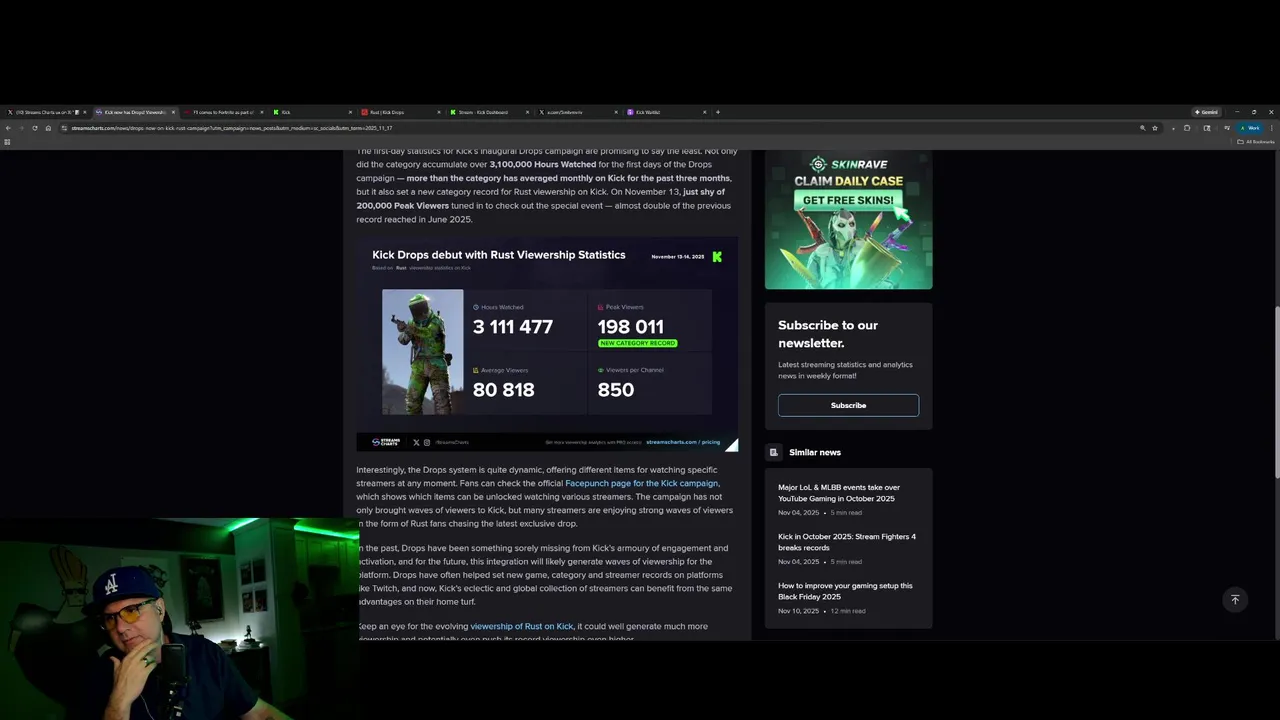Click the 'Subscribe to our newsletter.' heading
1280x720 pixels.
point(828,334)
